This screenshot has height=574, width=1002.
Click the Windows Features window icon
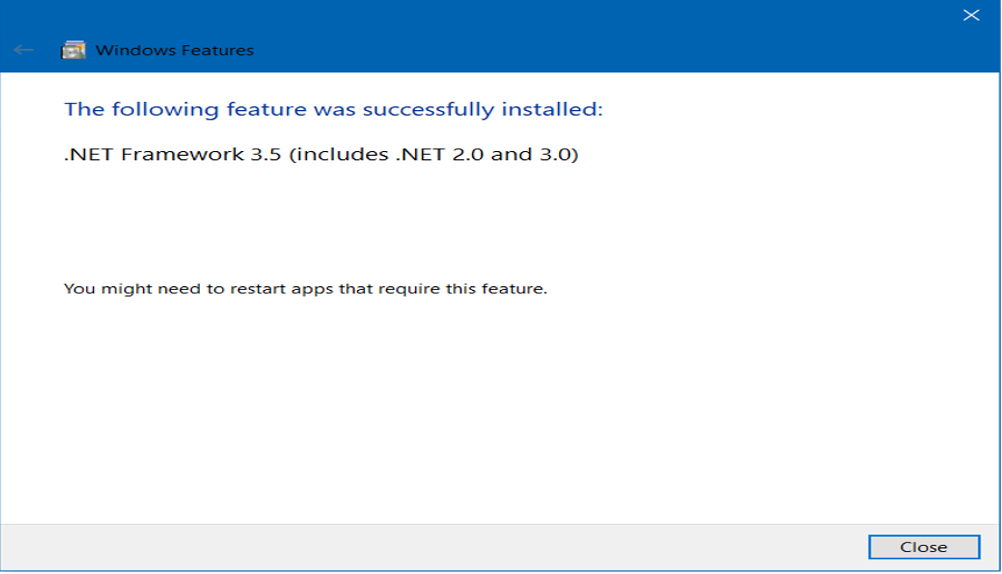pos(73,50)
